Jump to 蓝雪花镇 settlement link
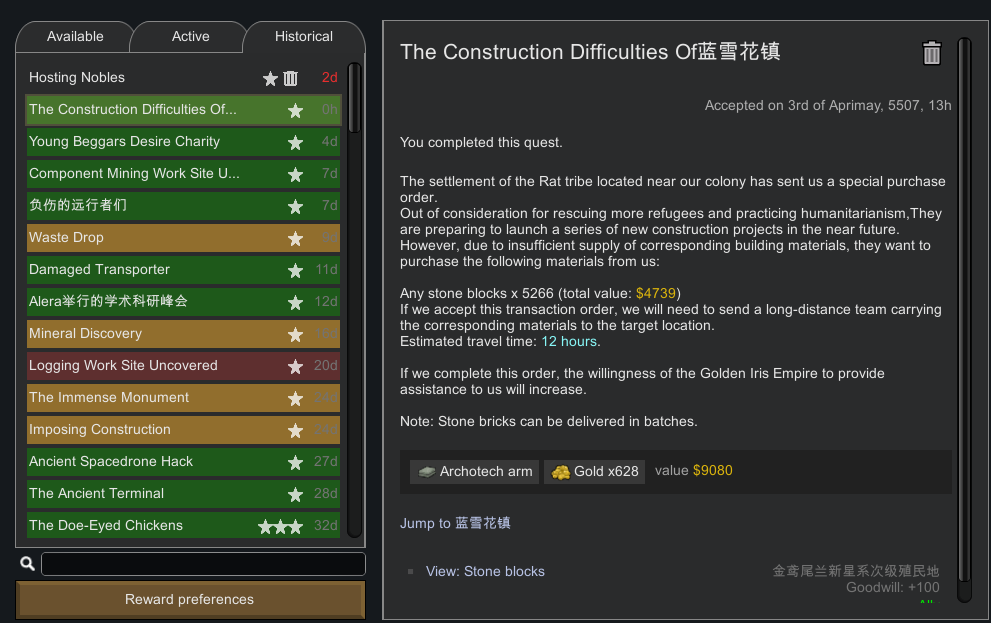Screen dimensions: 991x623 455,523
